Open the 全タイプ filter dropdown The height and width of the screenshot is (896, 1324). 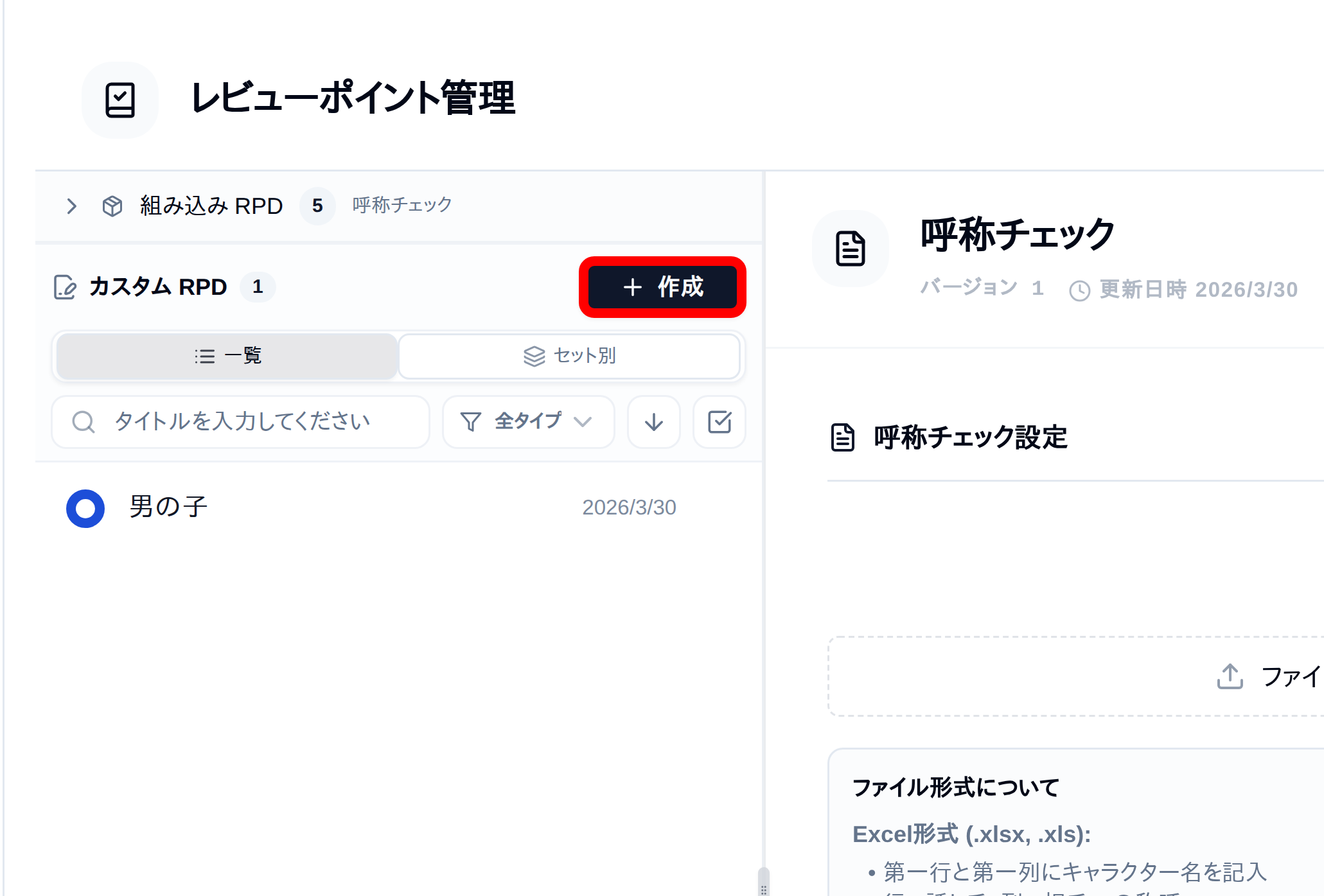click(528, 422)
